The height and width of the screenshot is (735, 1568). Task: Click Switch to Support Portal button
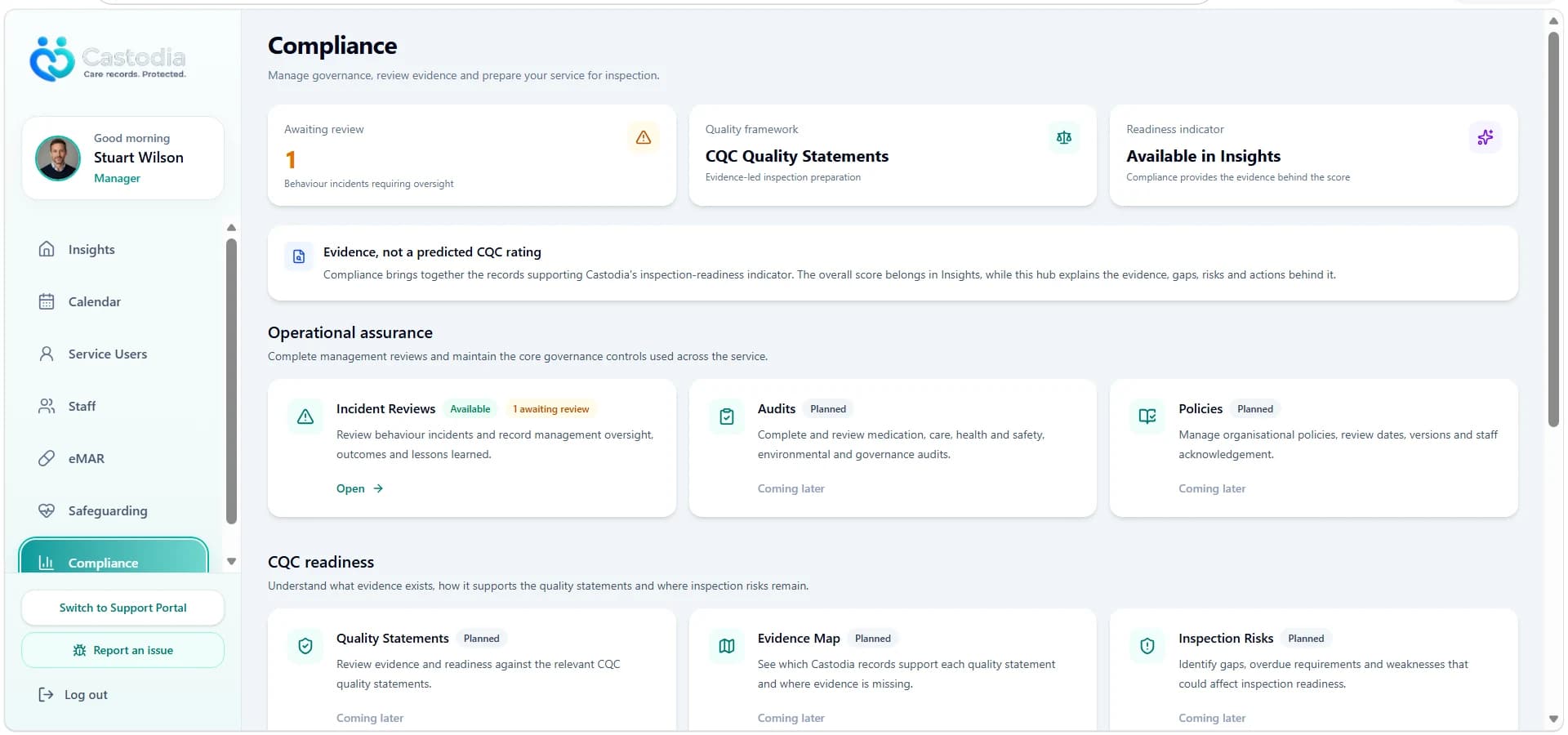pos(122,608)
